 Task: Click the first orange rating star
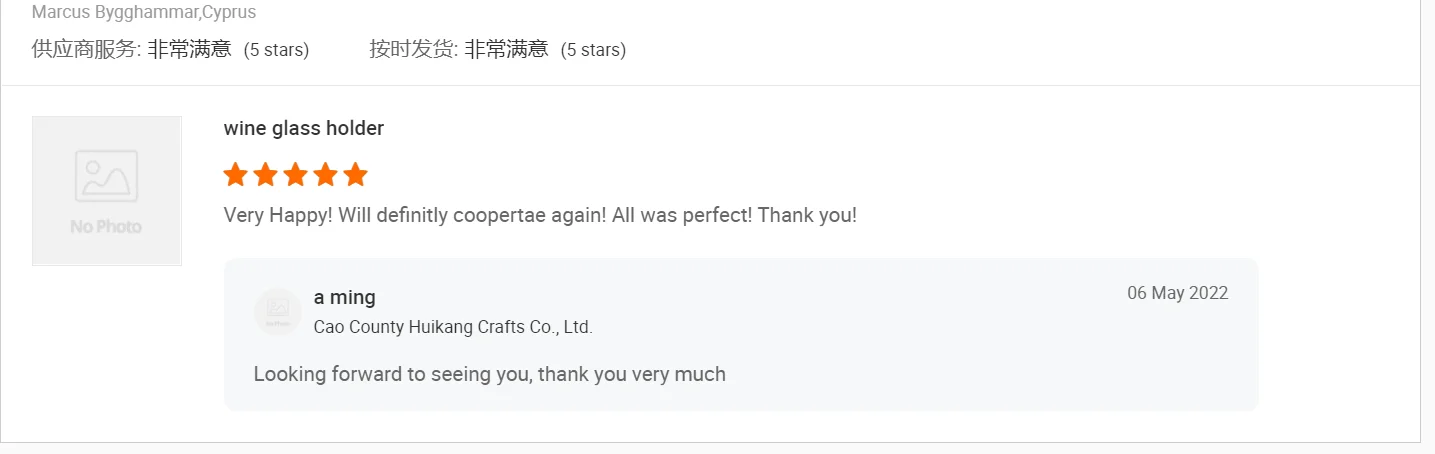click(235, 175)
